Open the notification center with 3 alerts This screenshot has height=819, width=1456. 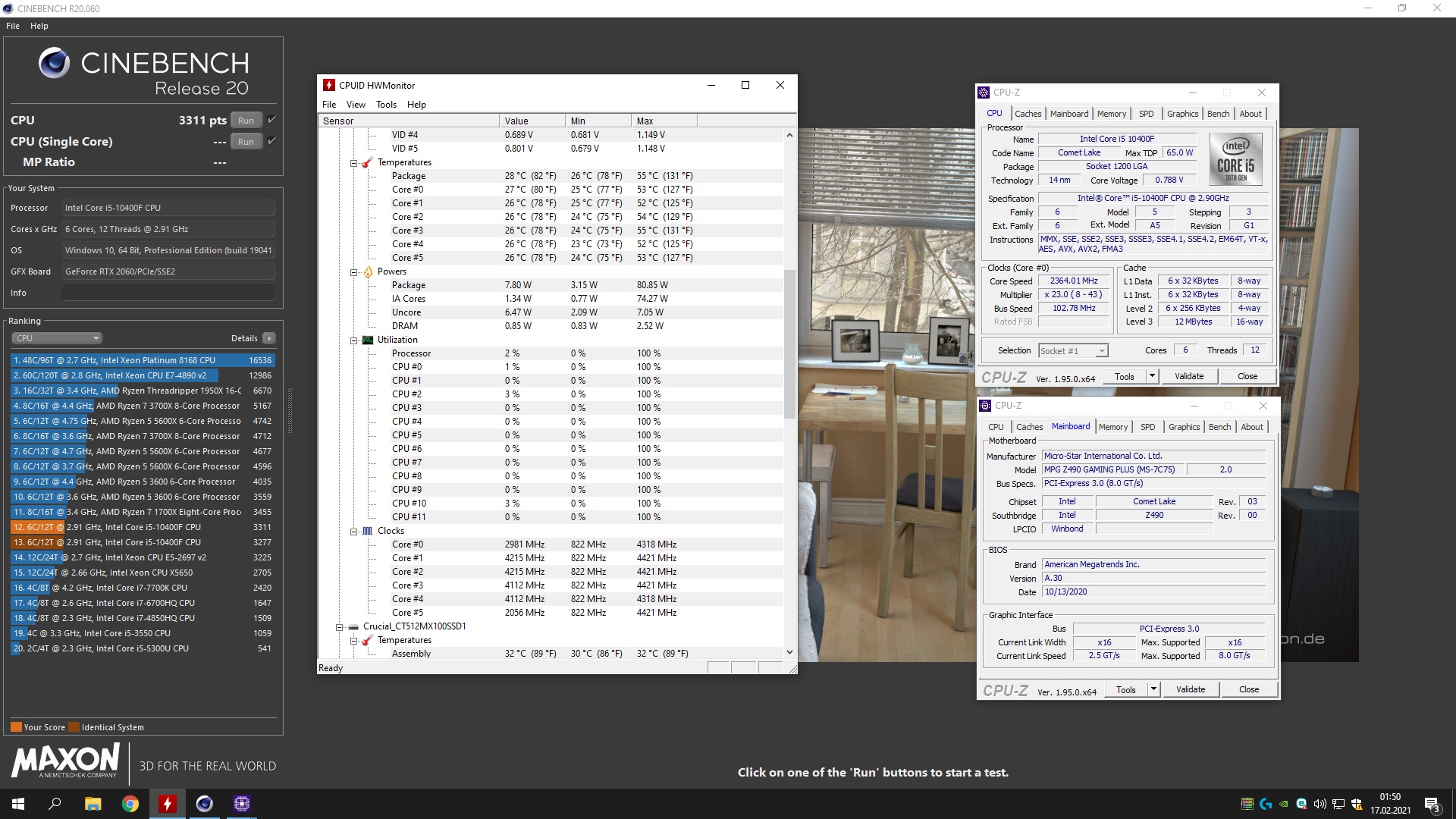pyautogui.click(x=1432, y=805)
